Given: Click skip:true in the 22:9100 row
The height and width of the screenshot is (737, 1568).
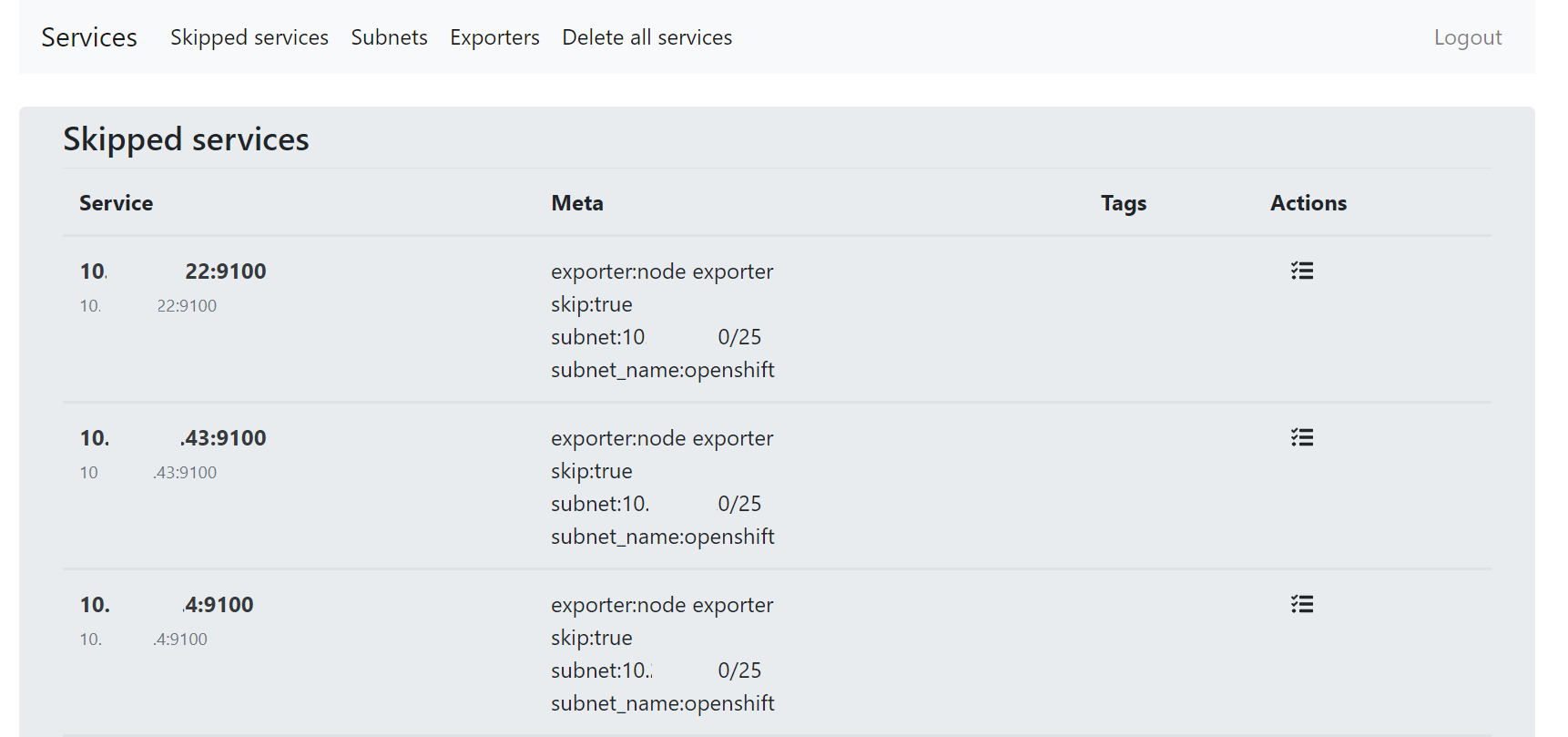Looking at the screenshot, I should [x=592, y=304].
